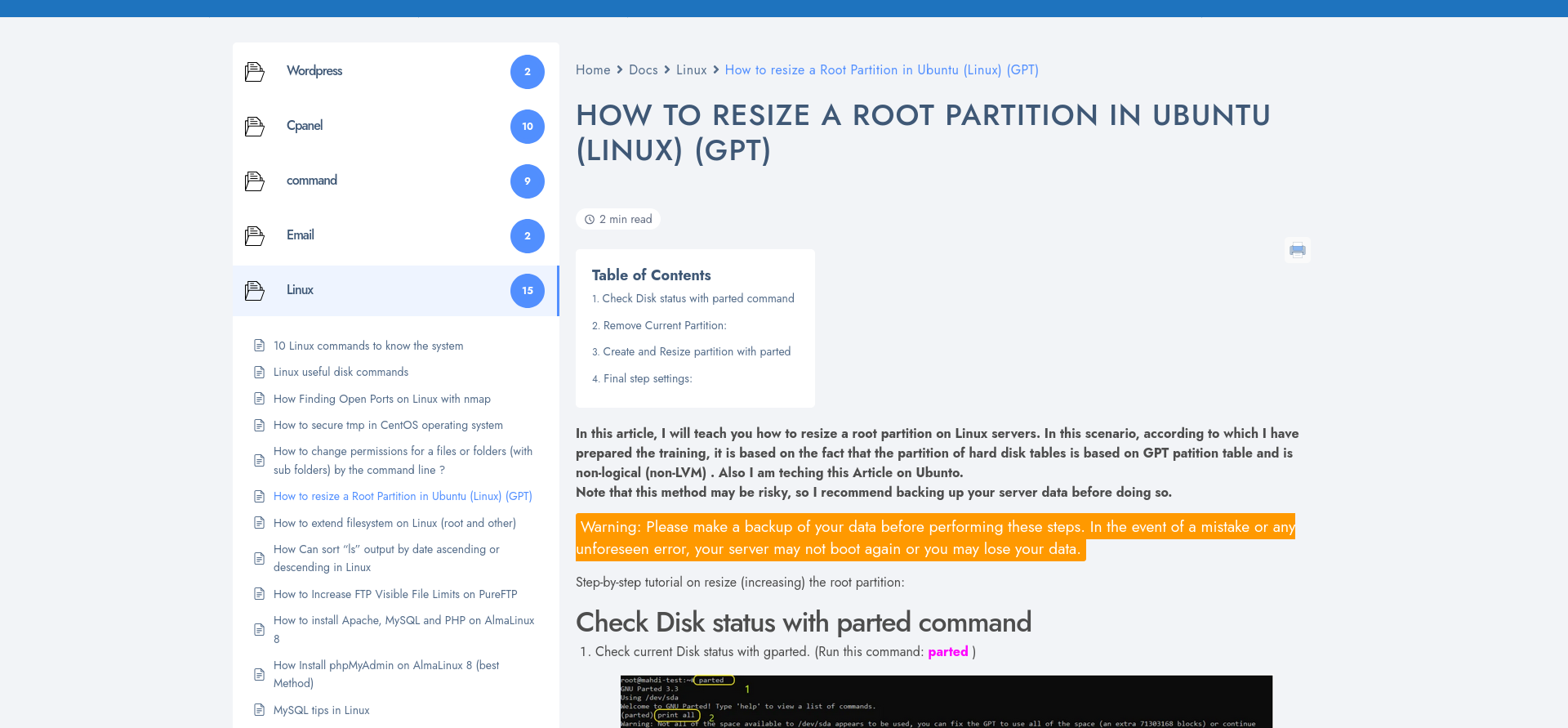Expand the Wordpress category with 2 articles
The width and height of the screenshot is (1568, 728).
click(528, 72)
